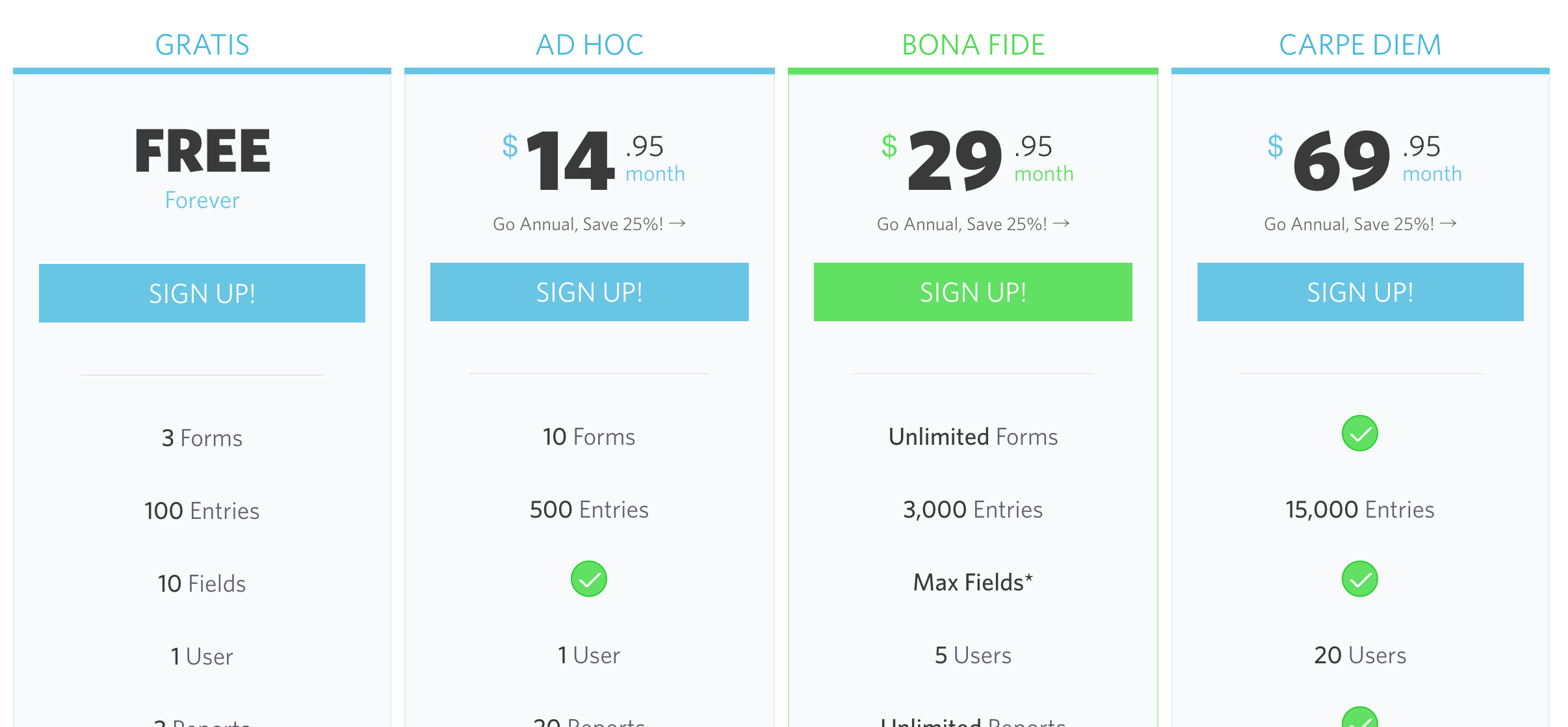1568x727 pixels.
Task: Select the AD HOC plan heading
Action: [590, 45]
